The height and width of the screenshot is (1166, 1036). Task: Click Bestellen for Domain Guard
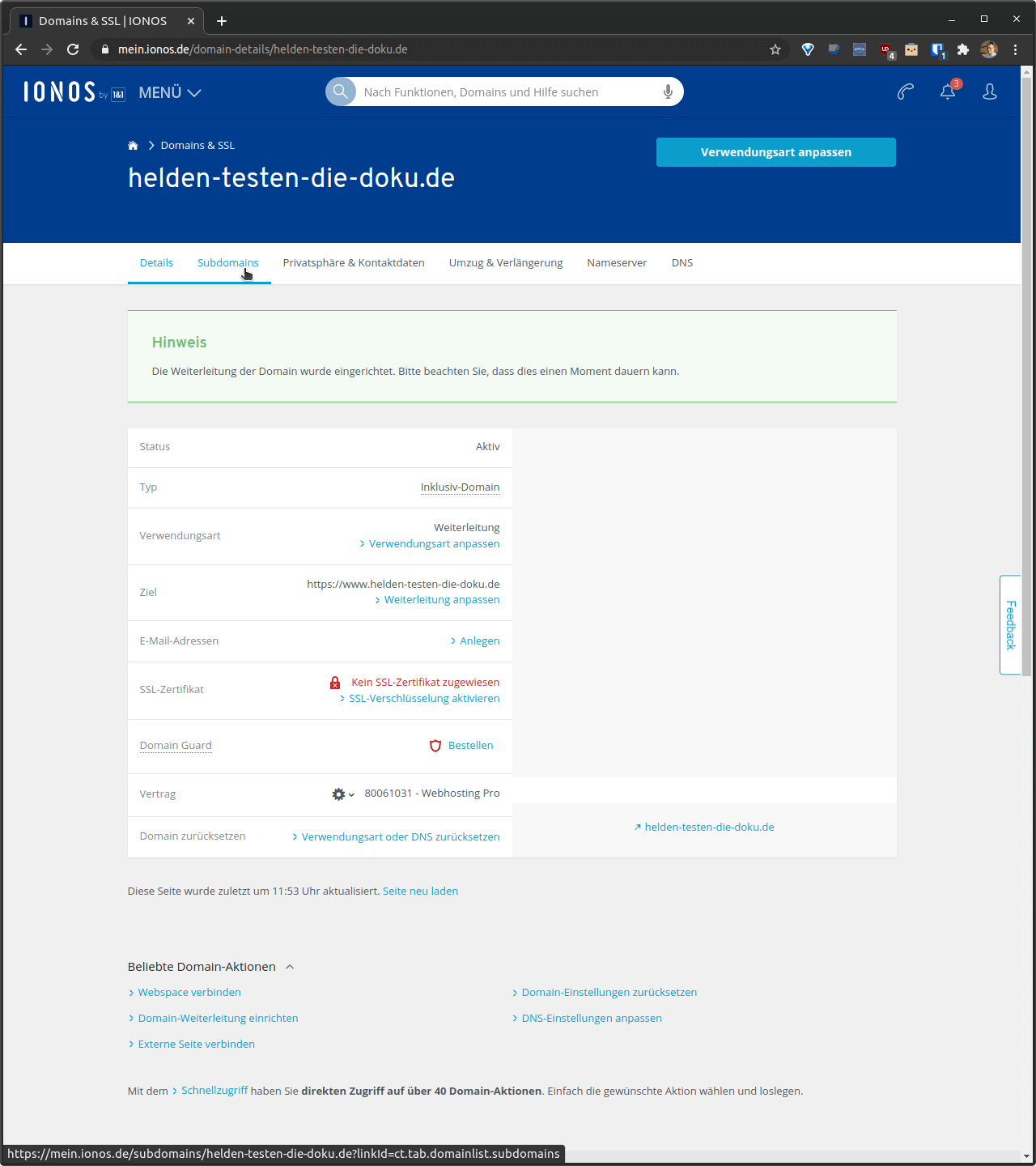point(471,746)
